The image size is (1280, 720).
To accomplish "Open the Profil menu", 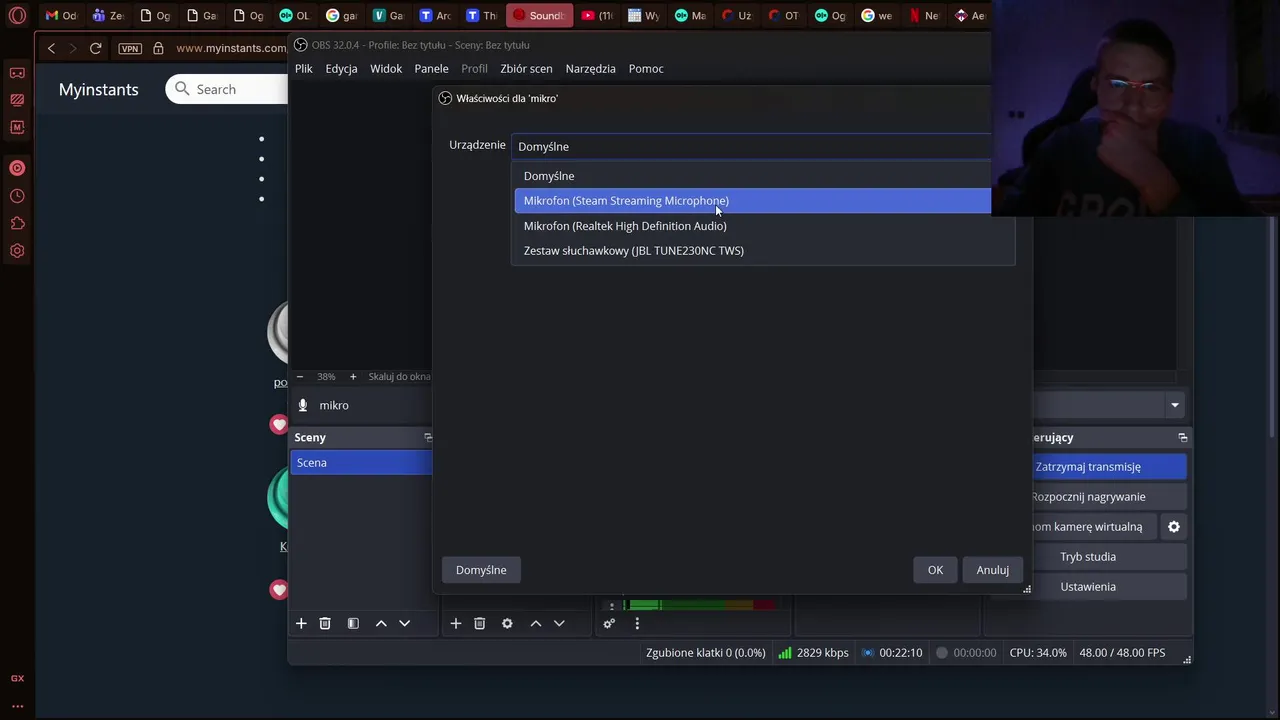I will [x=474, y=69].
